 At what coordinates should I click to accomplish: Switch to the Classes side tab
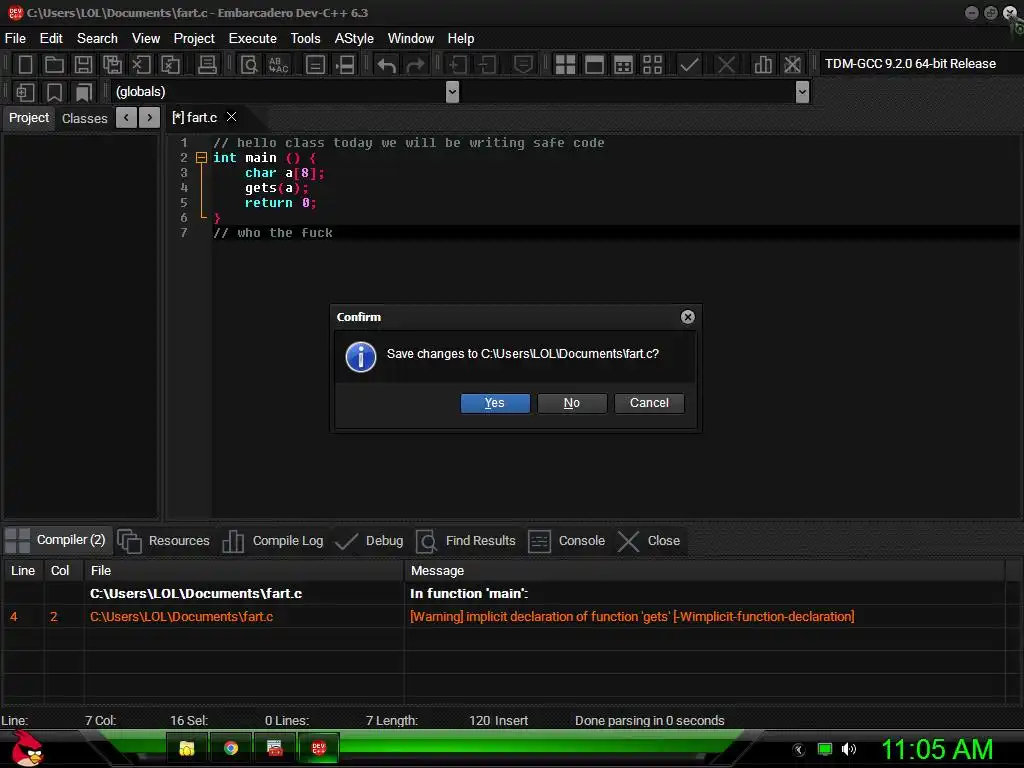(x=84, y=118)
